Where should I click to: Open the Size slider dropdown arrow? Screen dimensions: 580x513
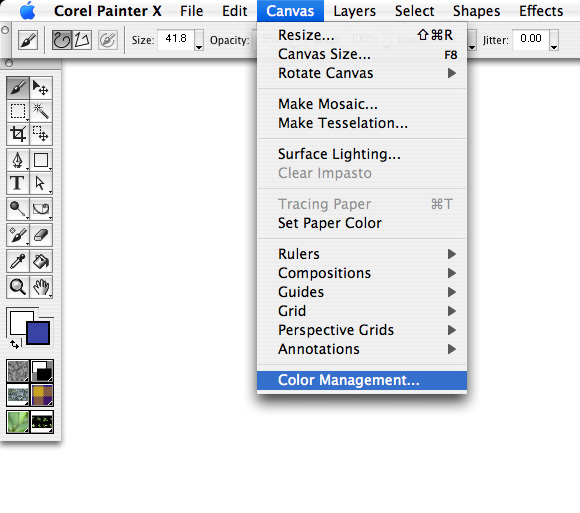pyautogui.click(x=199, y=40)
